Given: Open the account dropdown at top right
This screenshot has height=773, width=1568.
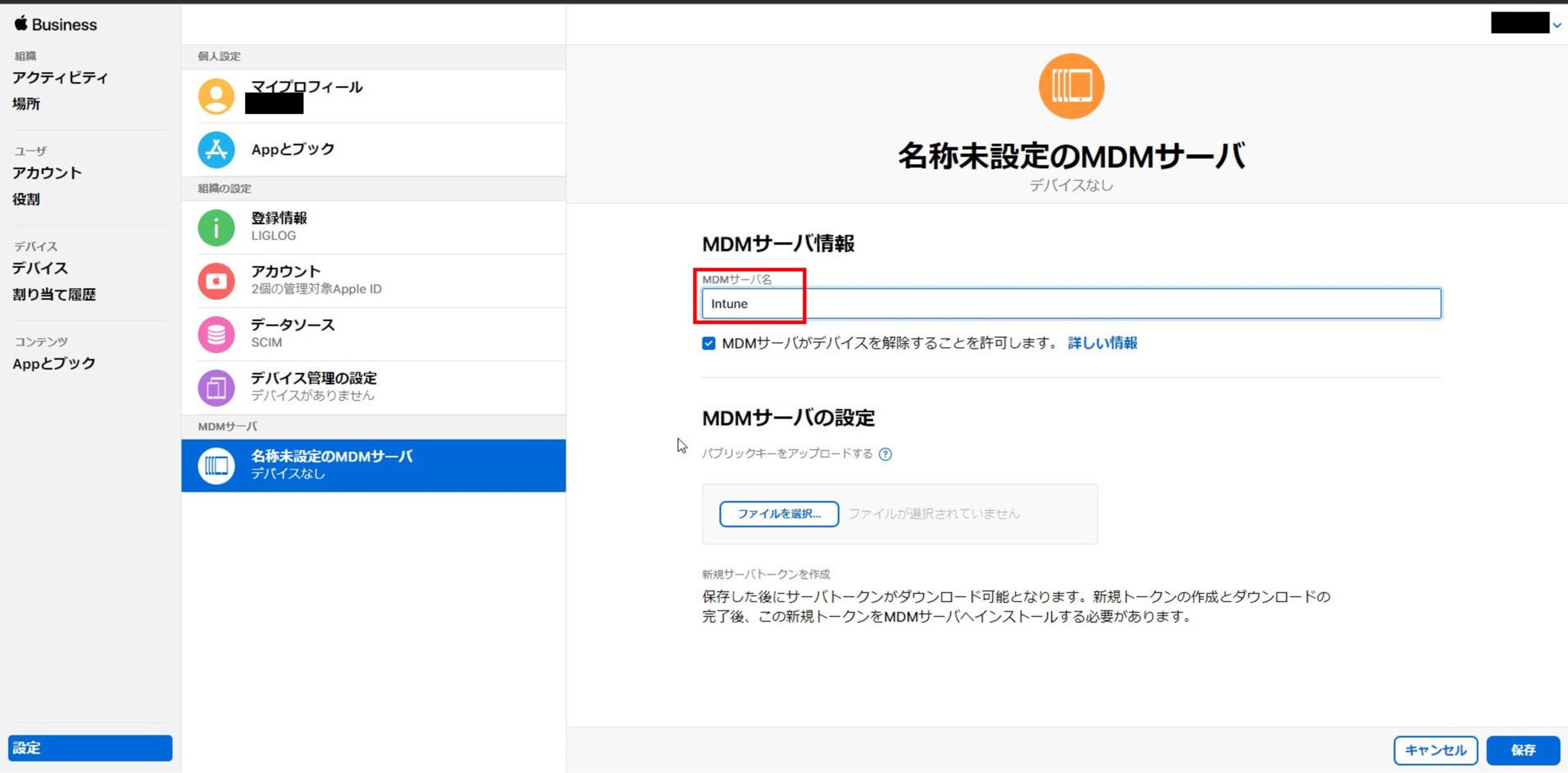Looking at the screenshot, I should coord(1558,25).
